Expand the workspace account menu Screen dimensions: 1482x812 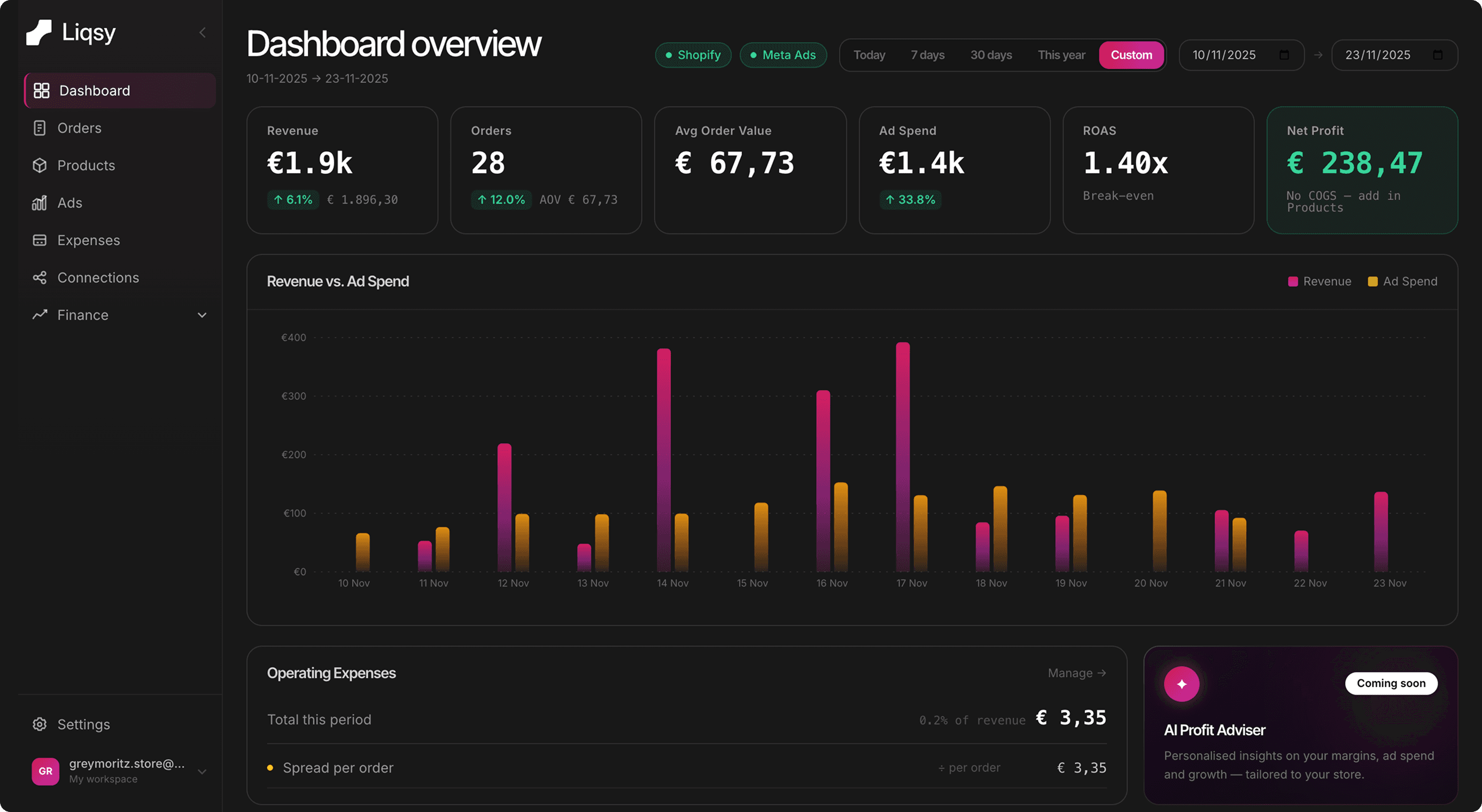pos(201,770)
